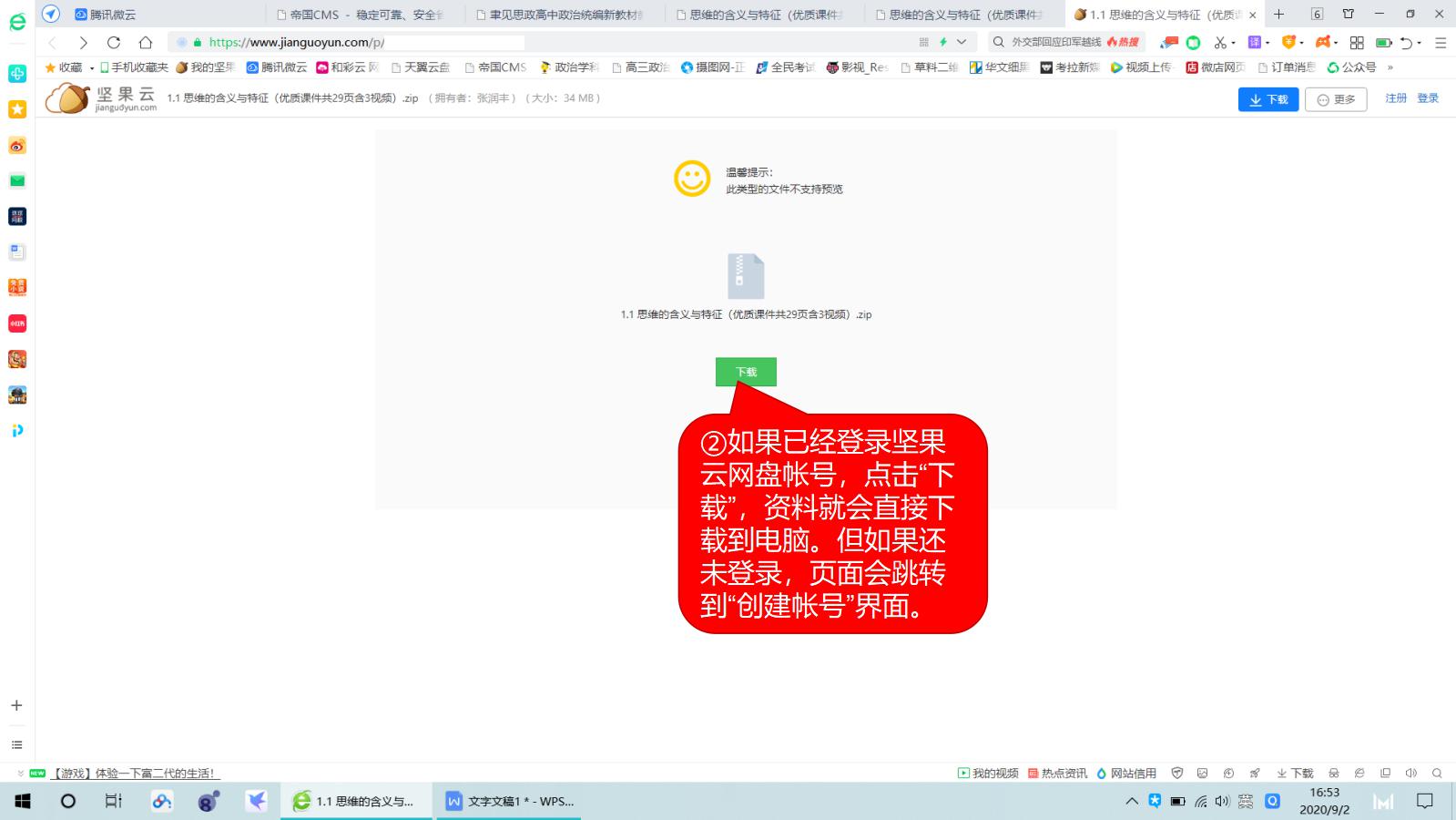Switch to the 聿见思政高中政治 browser tab
Screen dimensions: 1456x820
pyautogui.click(x=566, y=15)
